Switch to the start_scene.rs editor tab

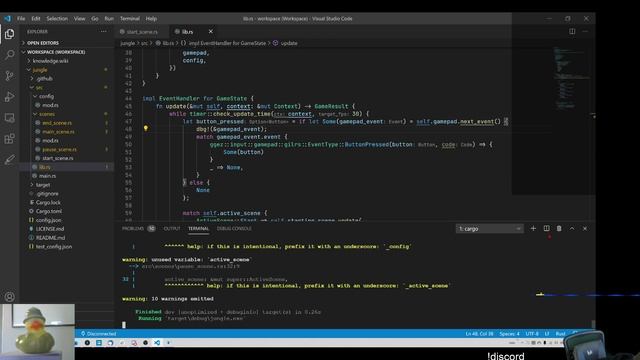pos(142,31)
